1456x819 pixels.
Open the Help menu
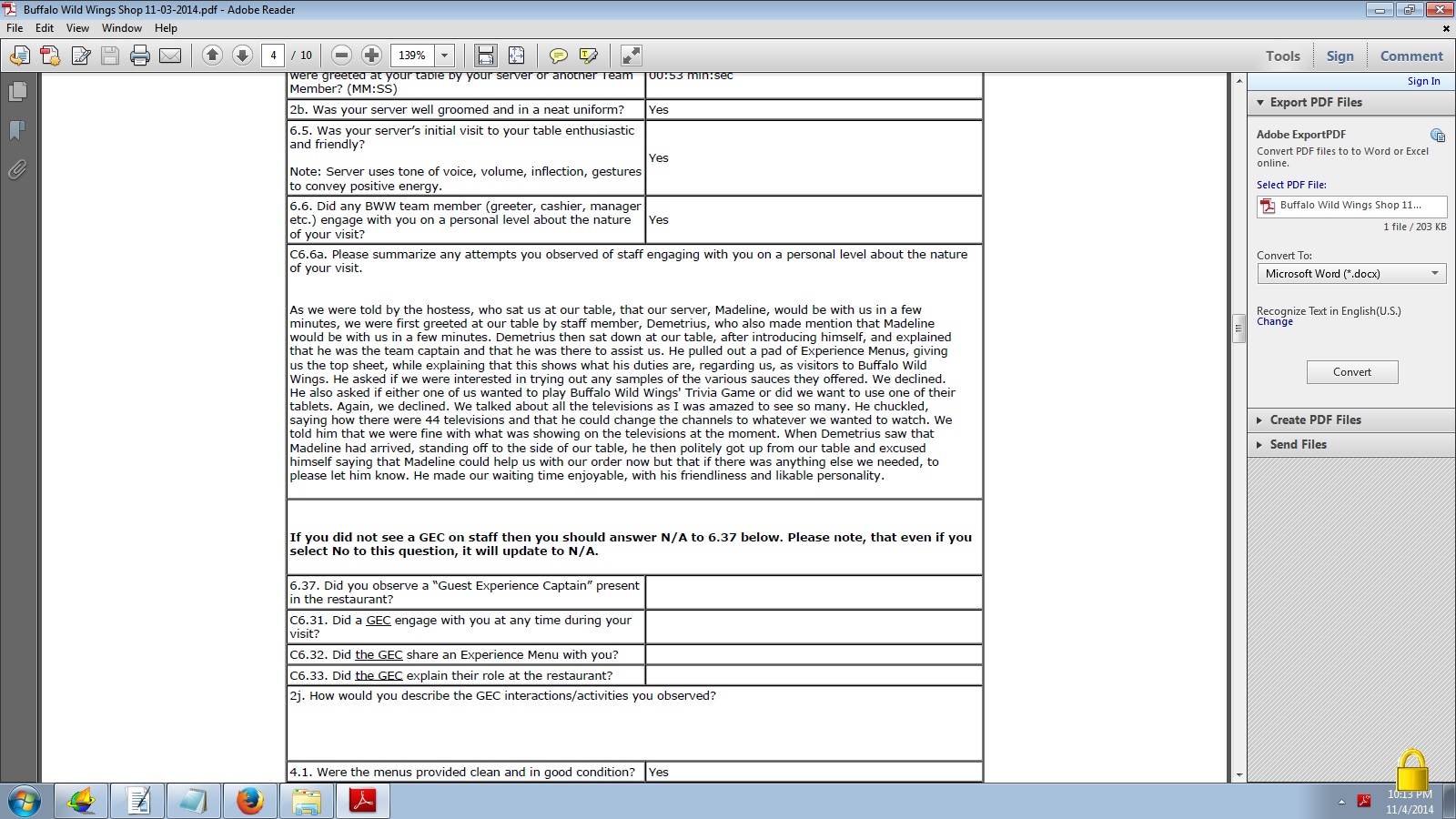(166, 28)
